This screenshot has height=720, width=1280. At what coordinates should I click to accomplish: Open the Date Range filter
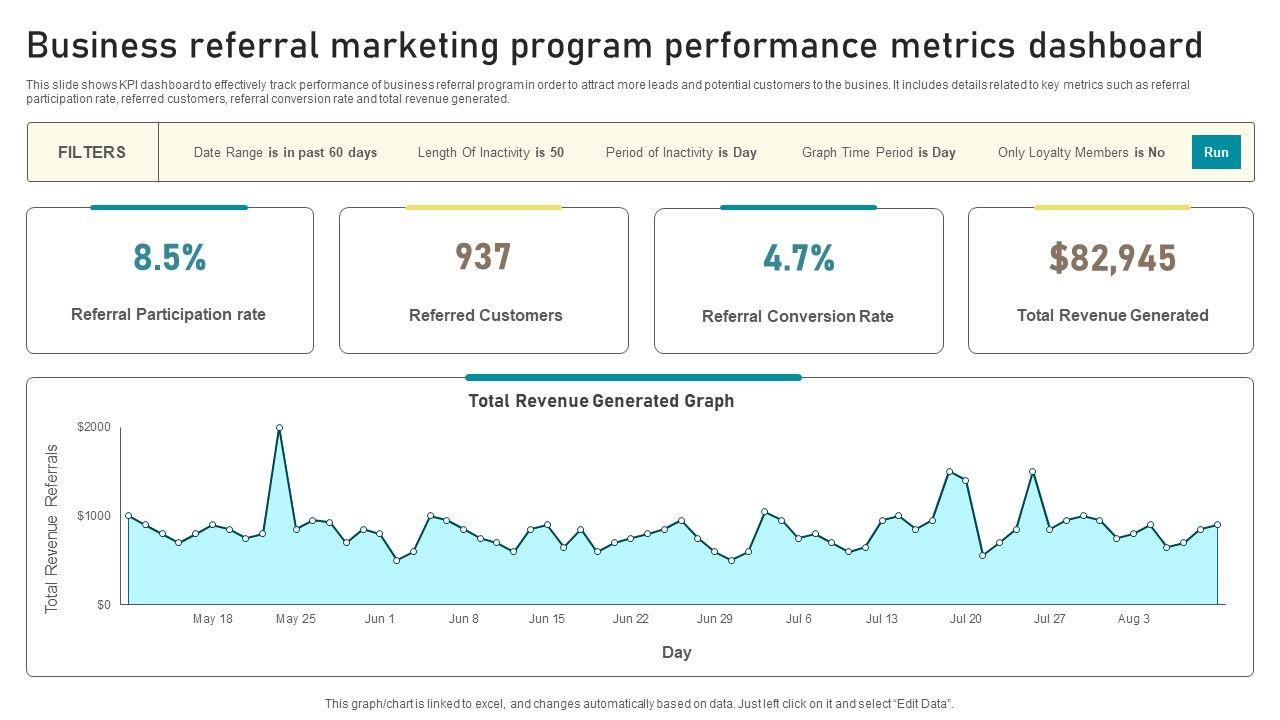pos(285,153)
